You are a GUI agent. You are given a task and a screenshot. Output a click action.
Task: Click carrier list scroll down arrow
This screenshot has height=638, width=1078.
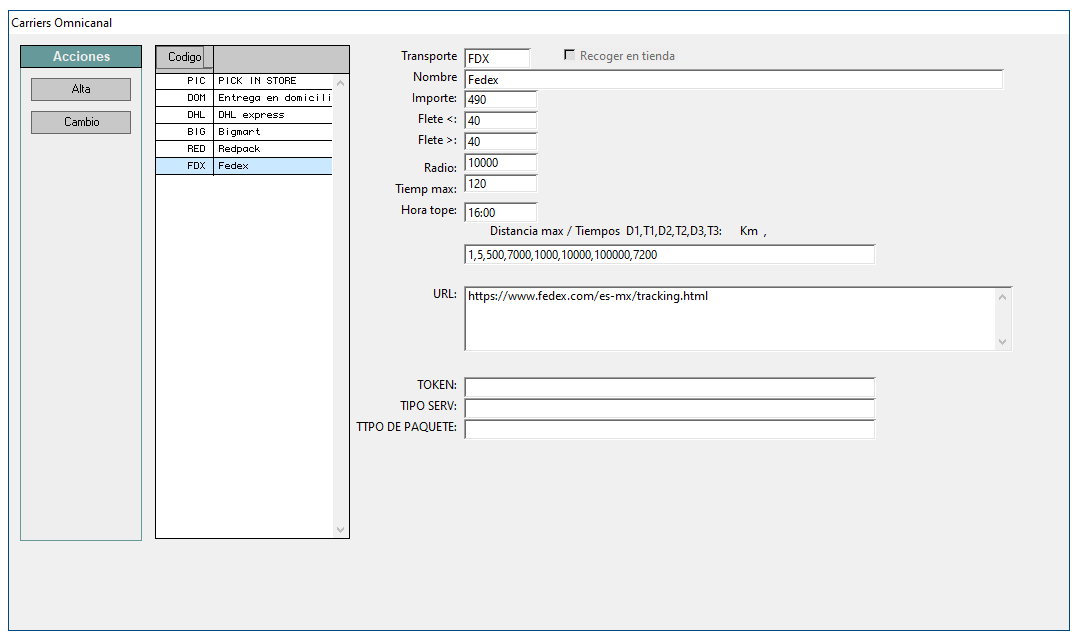click(x=340, y=529)
